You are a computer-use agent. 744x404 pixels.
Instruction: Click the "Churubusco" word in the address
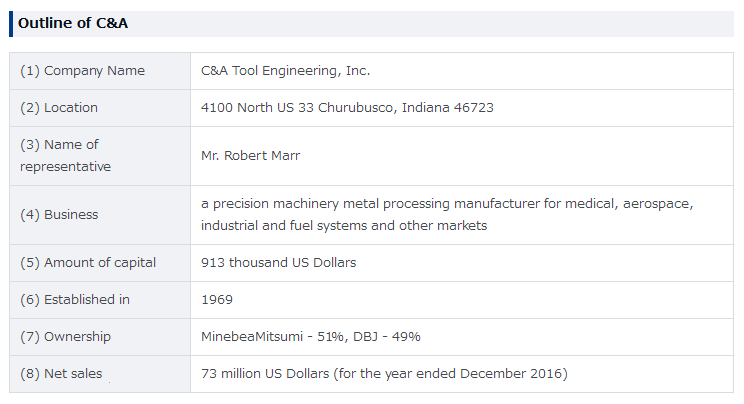357,108
